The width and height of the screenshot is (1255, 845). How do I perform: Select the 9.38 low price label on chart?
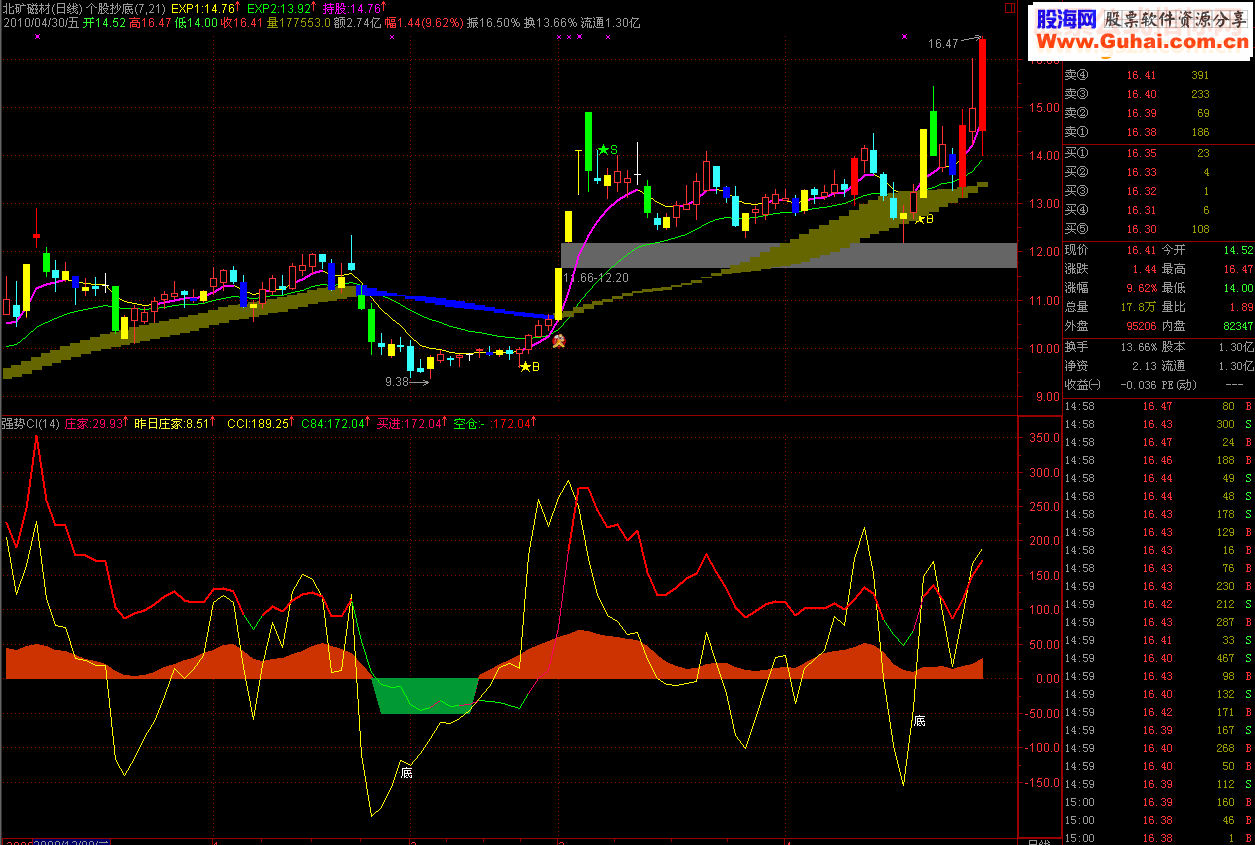coord(398,382)
